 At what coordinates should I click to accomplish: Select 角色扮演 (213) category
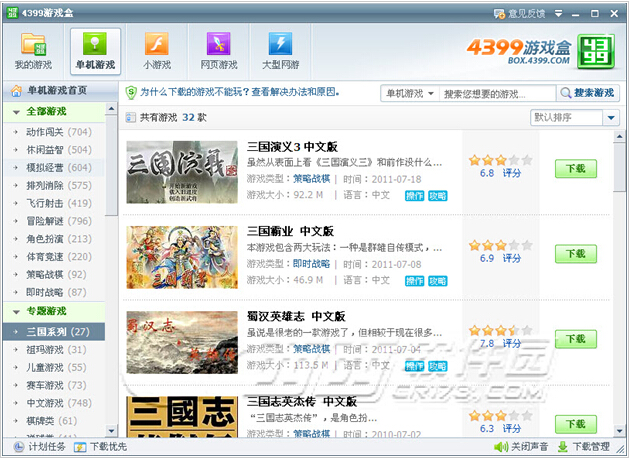pyautogui.click(x=54, y=239)
